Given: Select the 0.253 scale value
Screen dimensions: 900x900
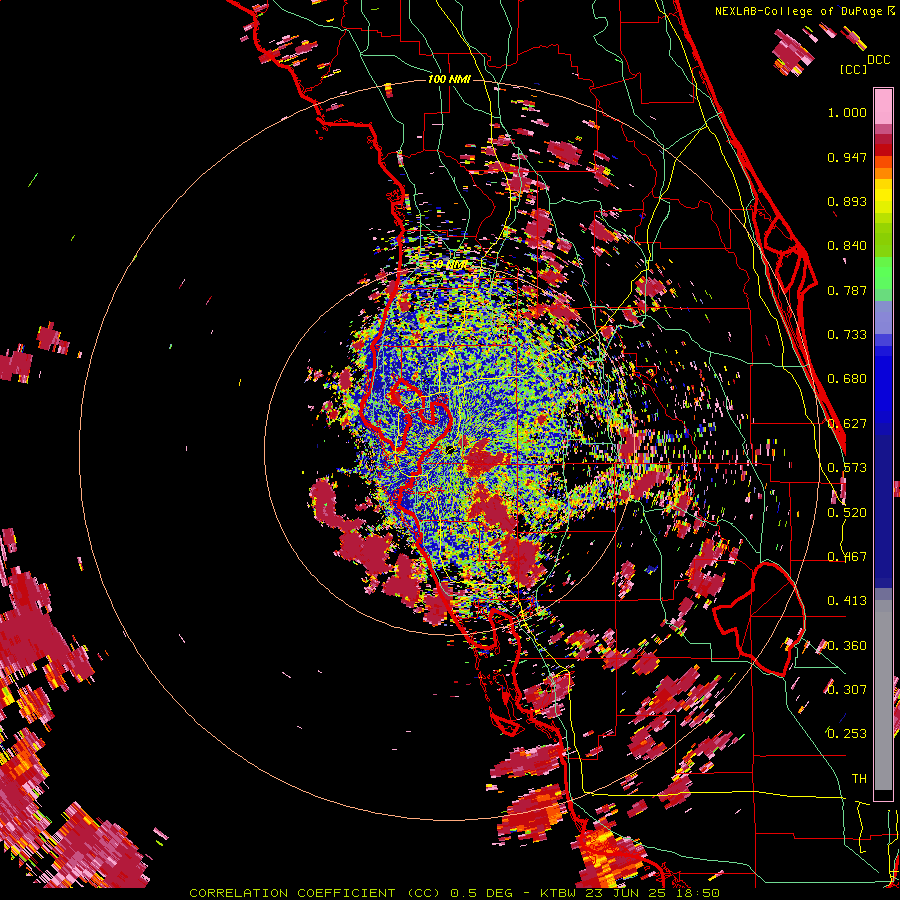Looking at the screenshot, I should (847, 734).
